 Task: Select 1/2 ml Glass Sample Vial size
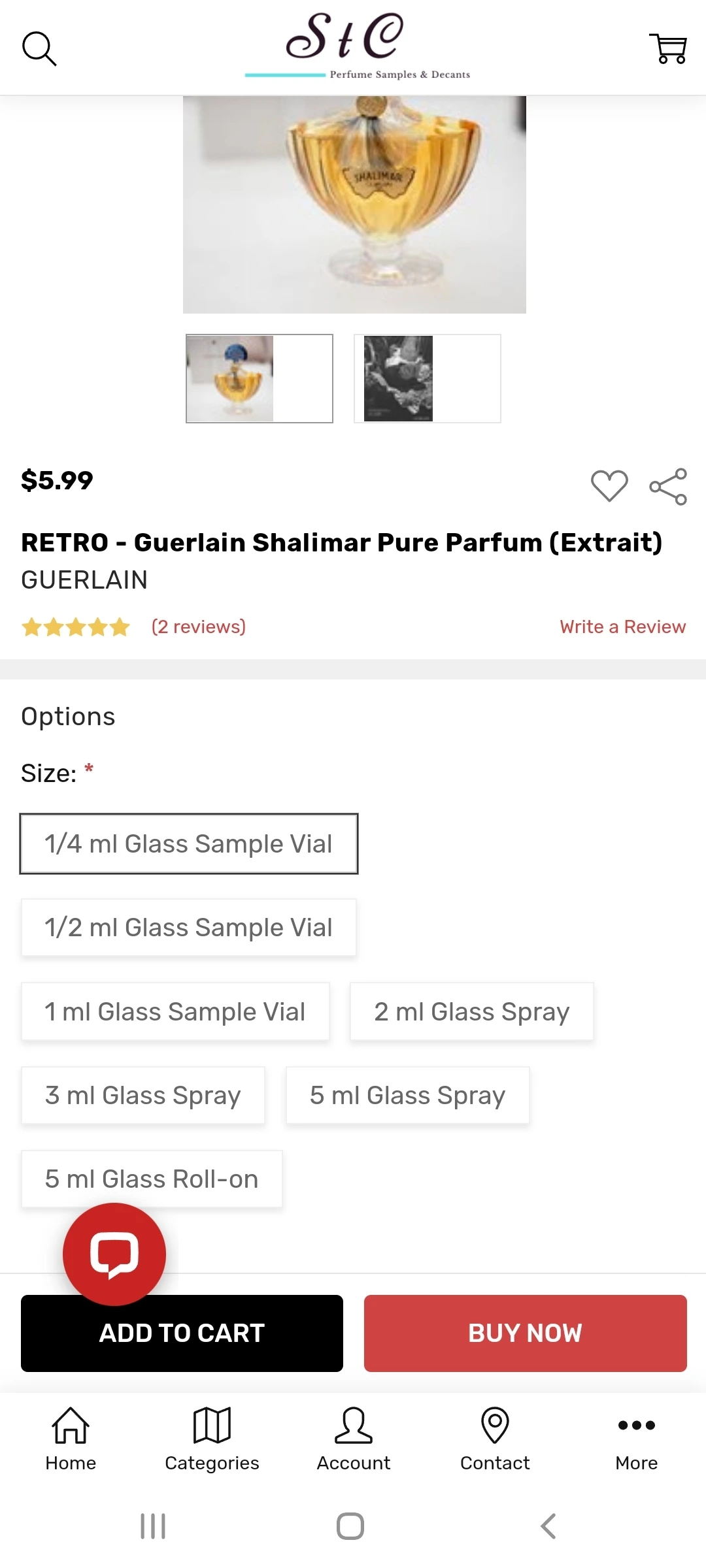tap(189, 928)
